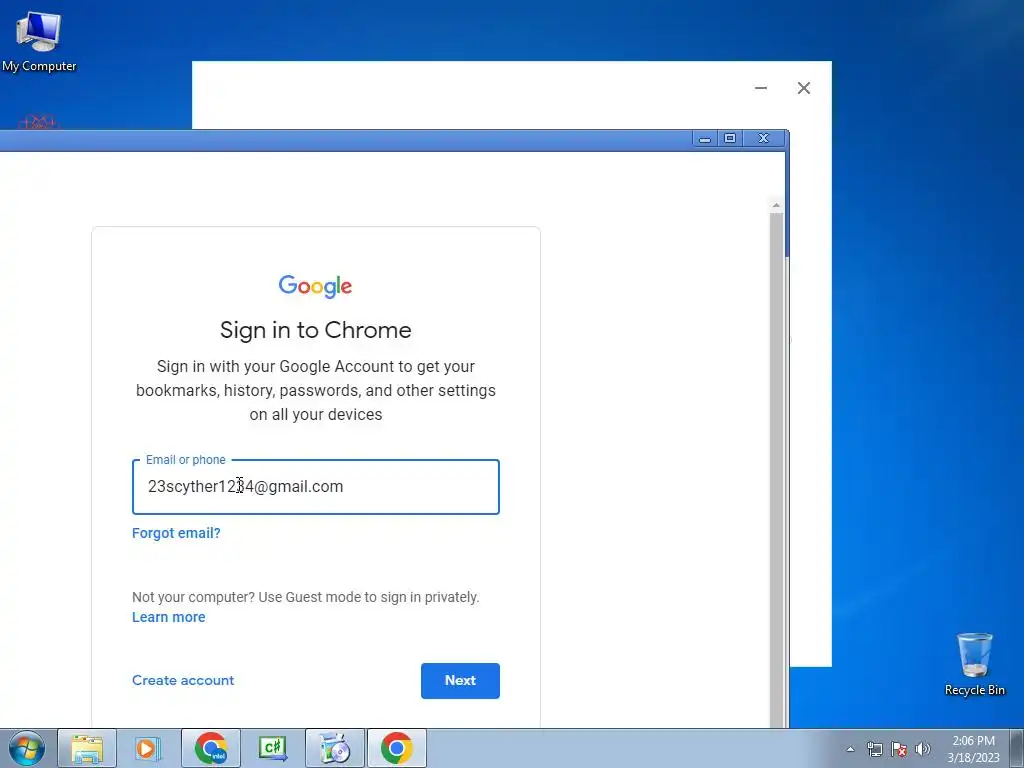Open the Create account link
This screenshot has height=768, width=1024.
(183, 680)
